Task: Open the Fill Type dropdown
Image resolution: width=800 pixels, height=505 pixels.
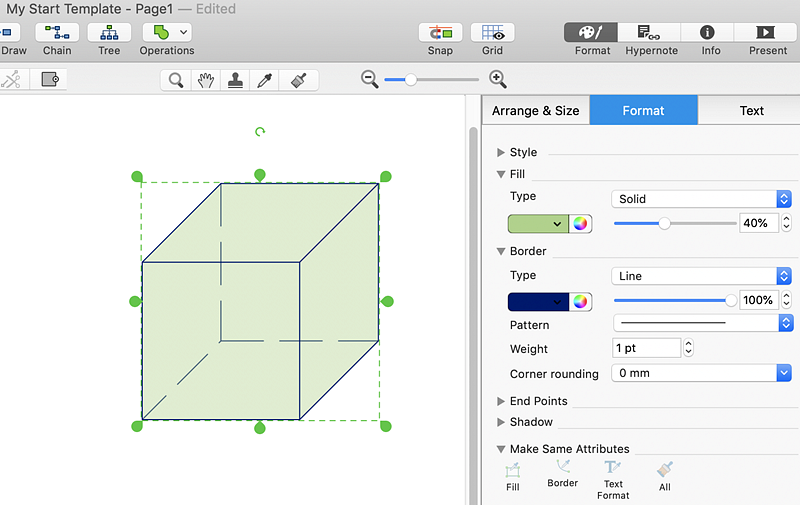Action: coord(701,199)
